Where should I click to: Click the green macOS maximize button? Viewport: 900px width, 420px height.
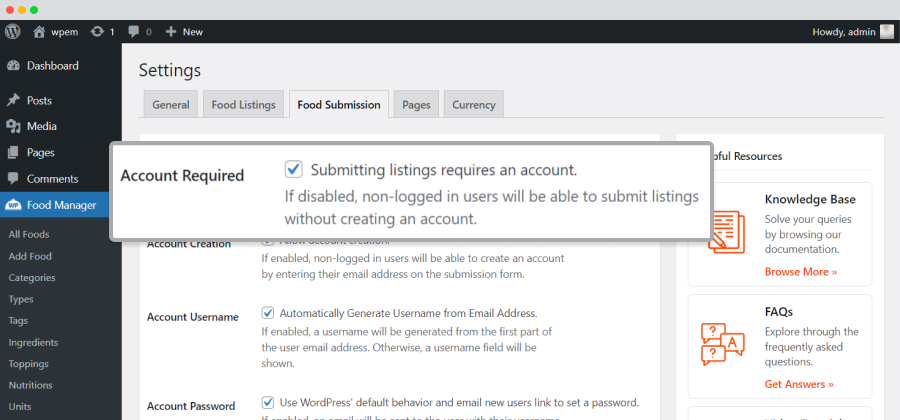[x=34, y=10]
